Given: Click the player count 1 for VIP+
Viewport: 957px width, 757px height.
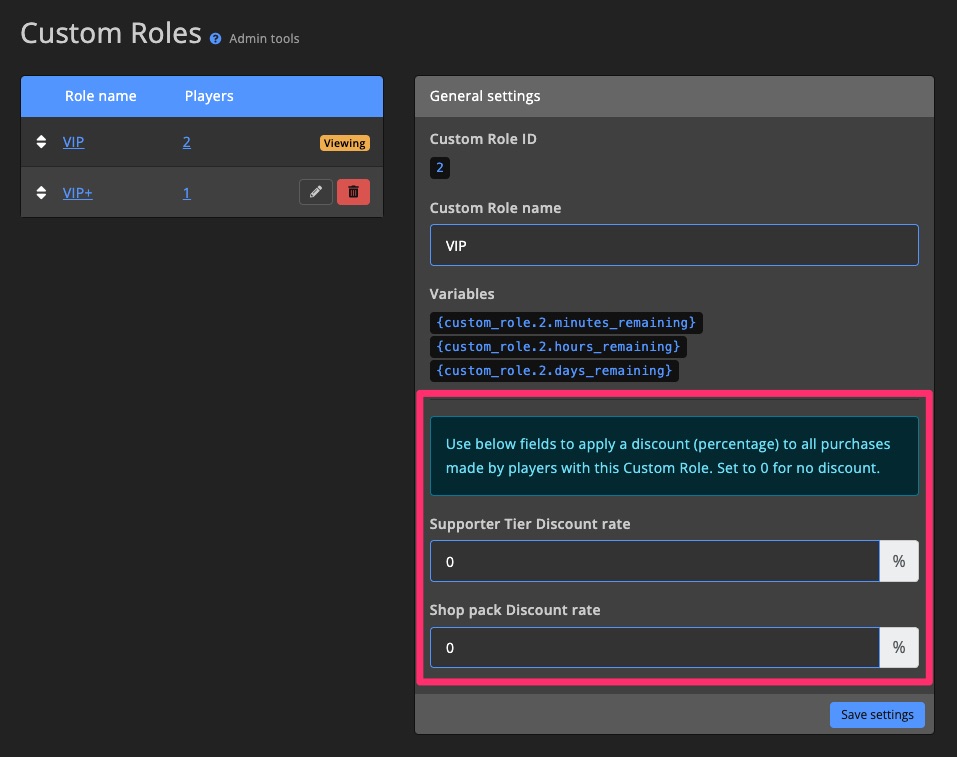Looking at the screenshot, I should pos(186,192).
